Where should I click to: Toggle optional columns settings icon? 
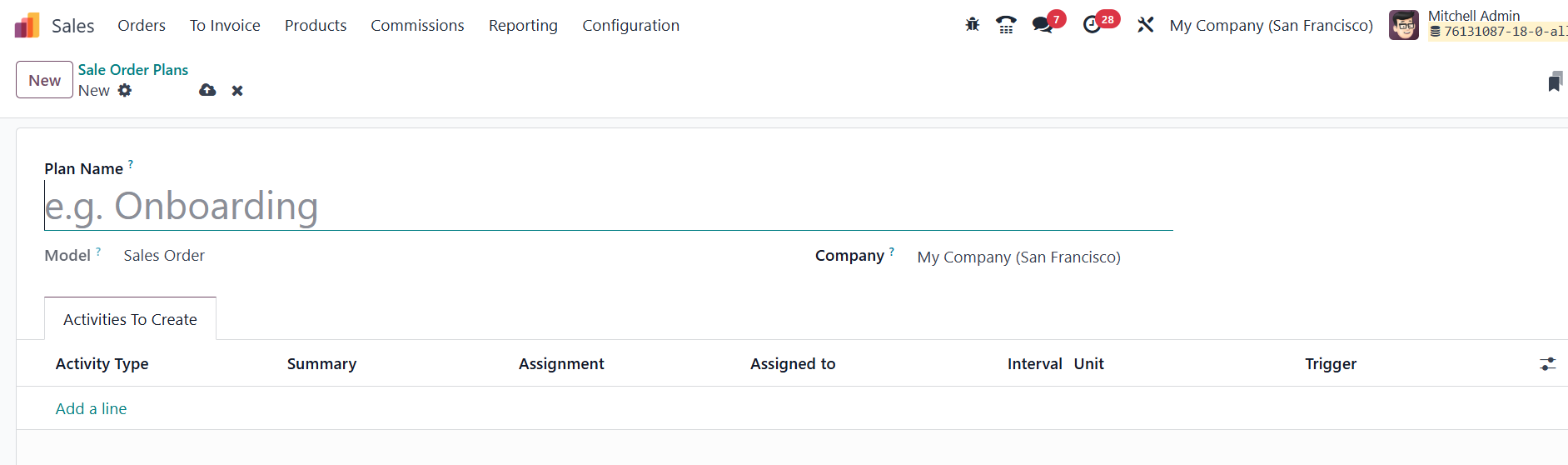(1547, 364)
